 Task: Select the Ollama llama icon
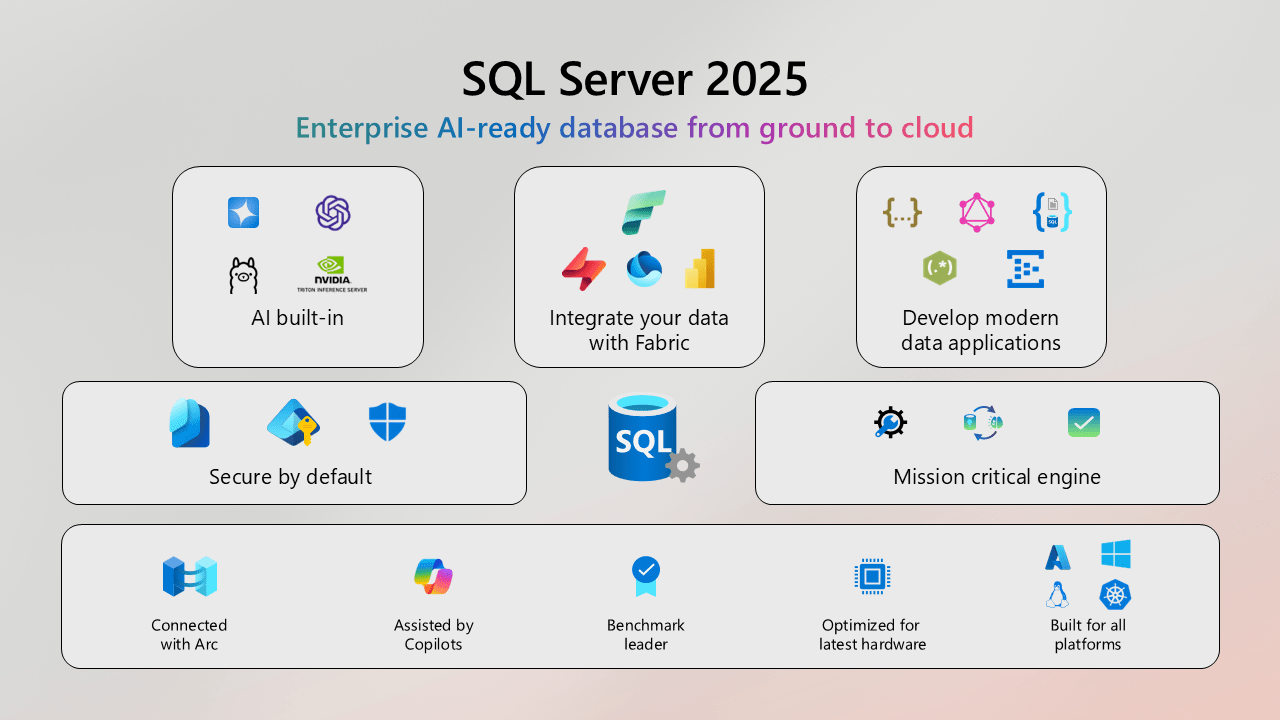[243, 272]
